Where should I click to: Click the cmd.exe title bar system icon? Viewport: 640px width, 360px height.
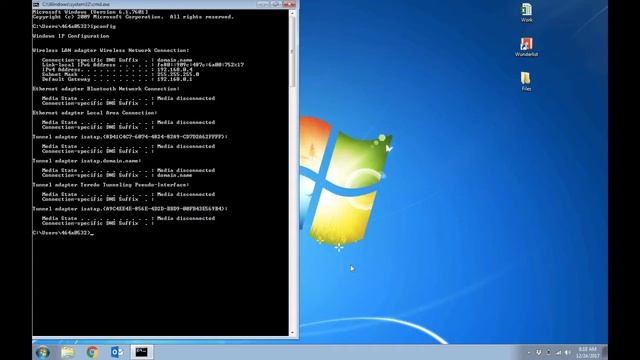click(36, 4)
